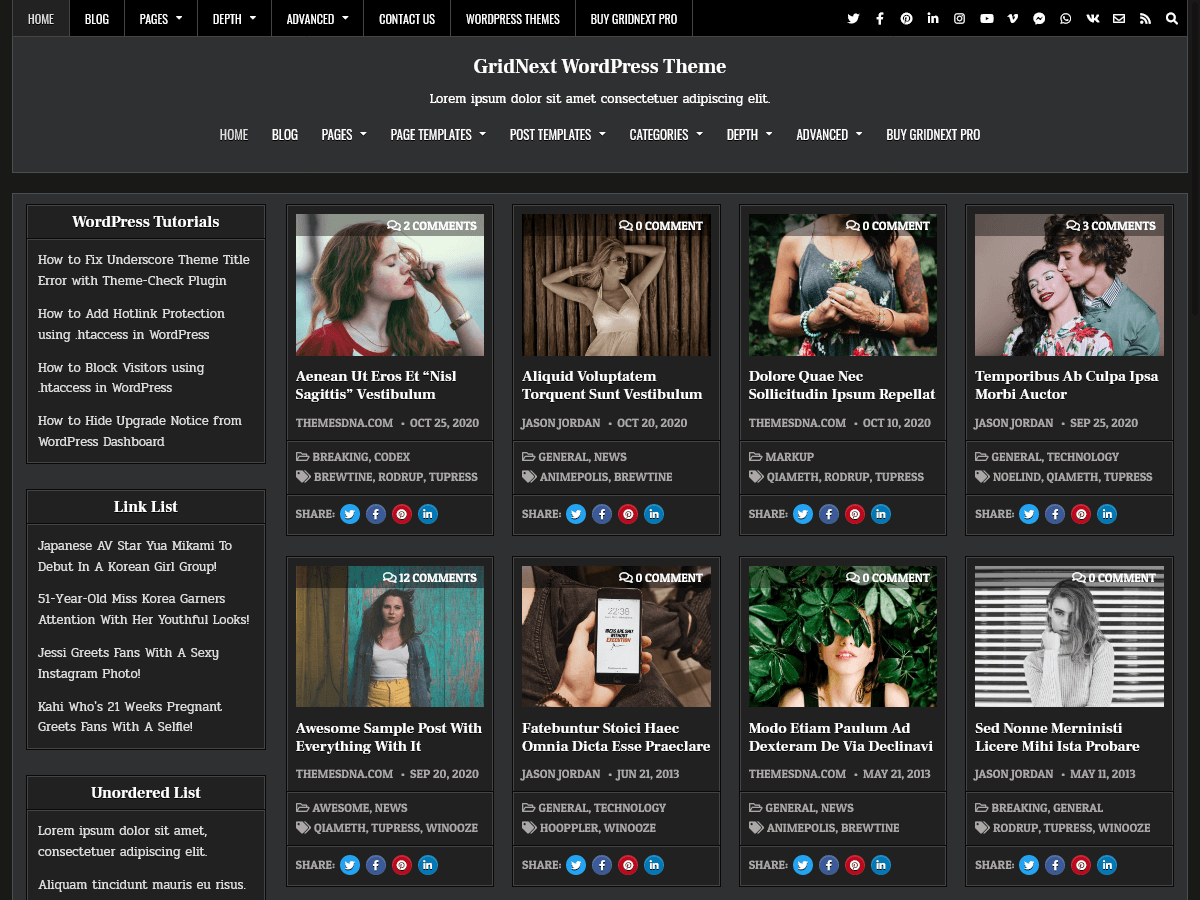
Task: Open "Temporibus Ab Culpa Ipsa Morbi Auctor" post
Action: coord(1067,384)
